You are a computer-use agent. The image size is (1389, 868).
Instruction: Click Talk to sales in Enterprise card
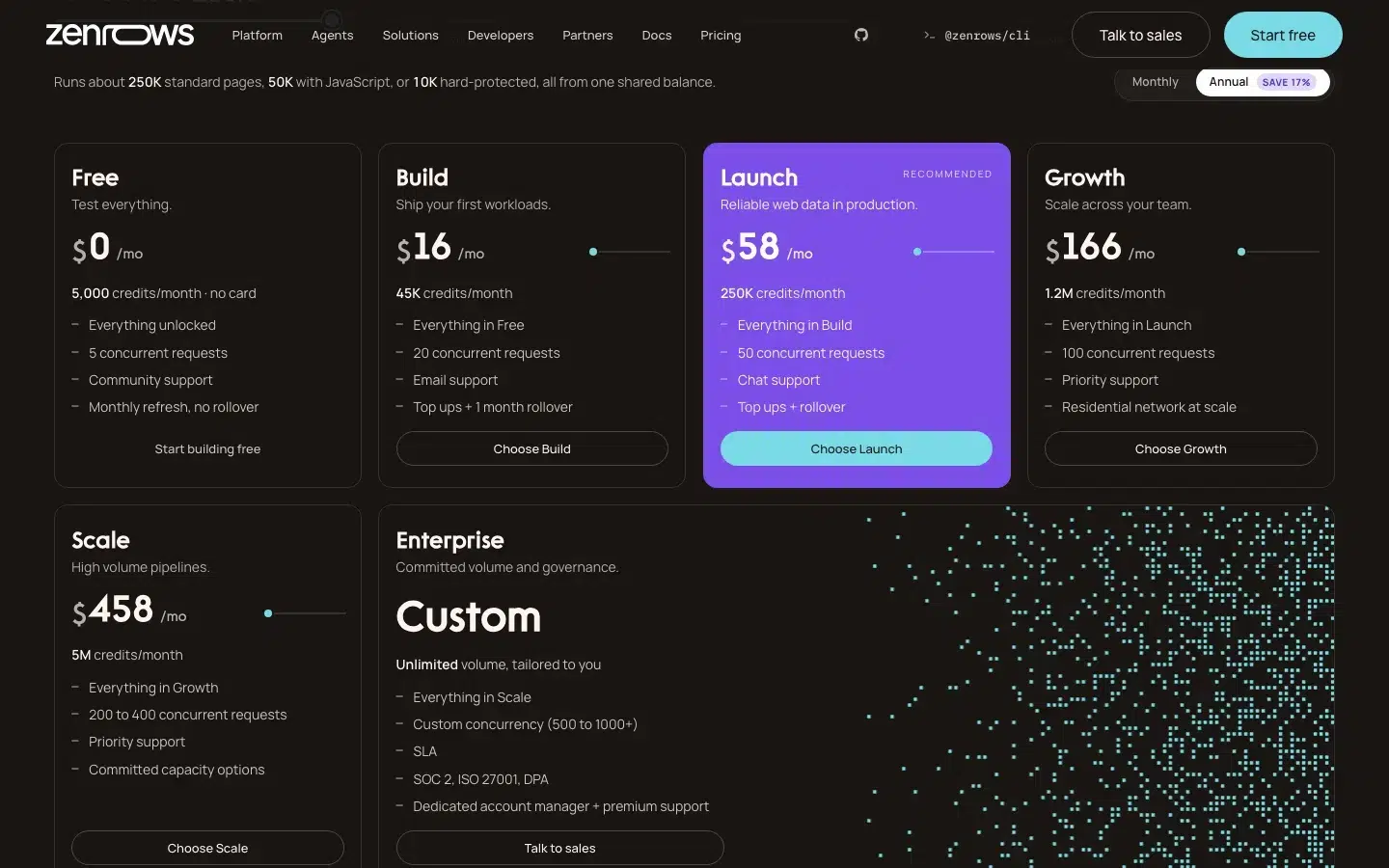[x=560, y=848]
